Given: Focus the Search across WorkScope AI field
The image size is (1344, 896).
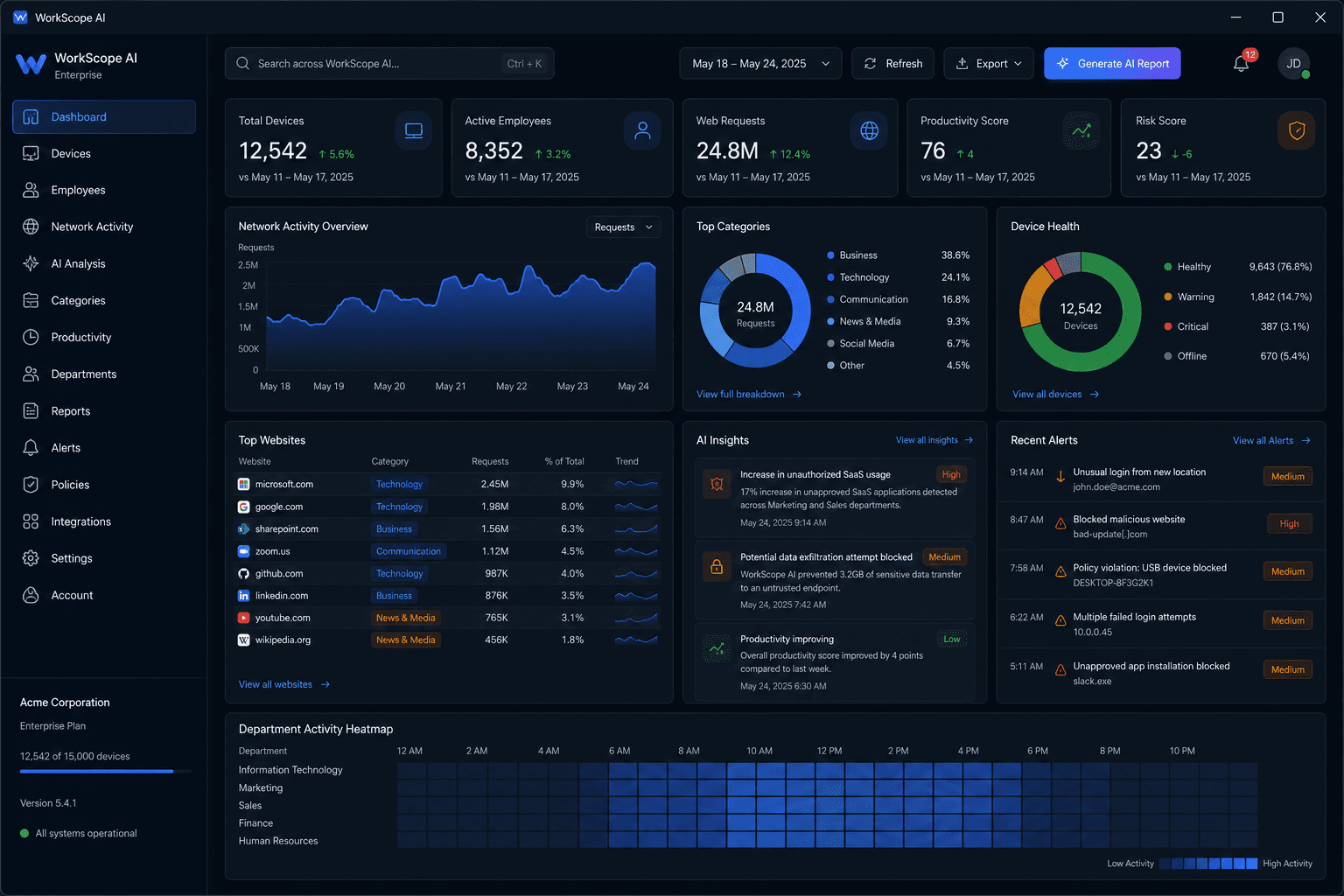Looking at the screenshot, I should (x=389, y=64).
